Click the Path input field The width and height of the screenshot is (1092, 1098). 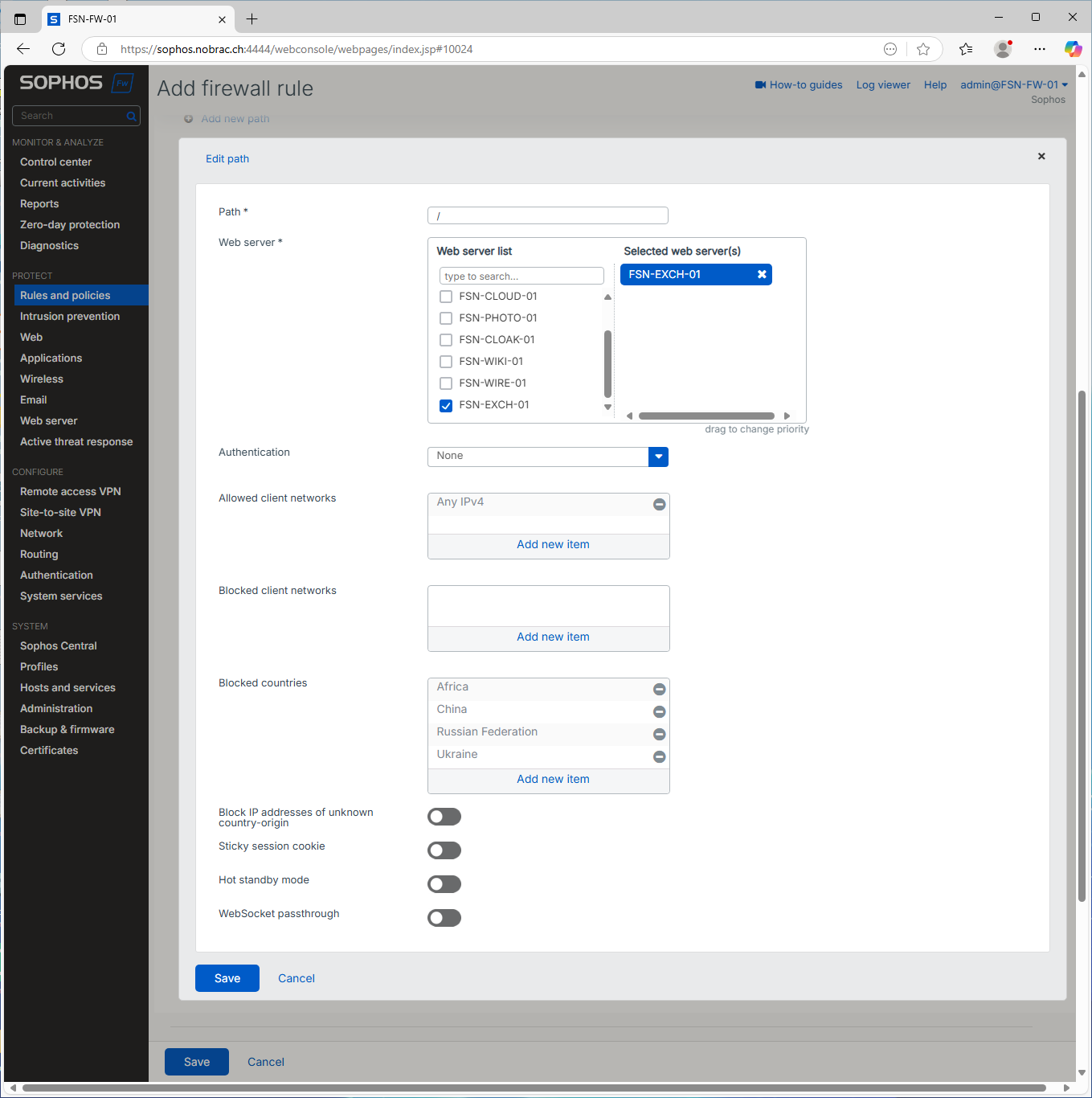[x=548, y=215]
